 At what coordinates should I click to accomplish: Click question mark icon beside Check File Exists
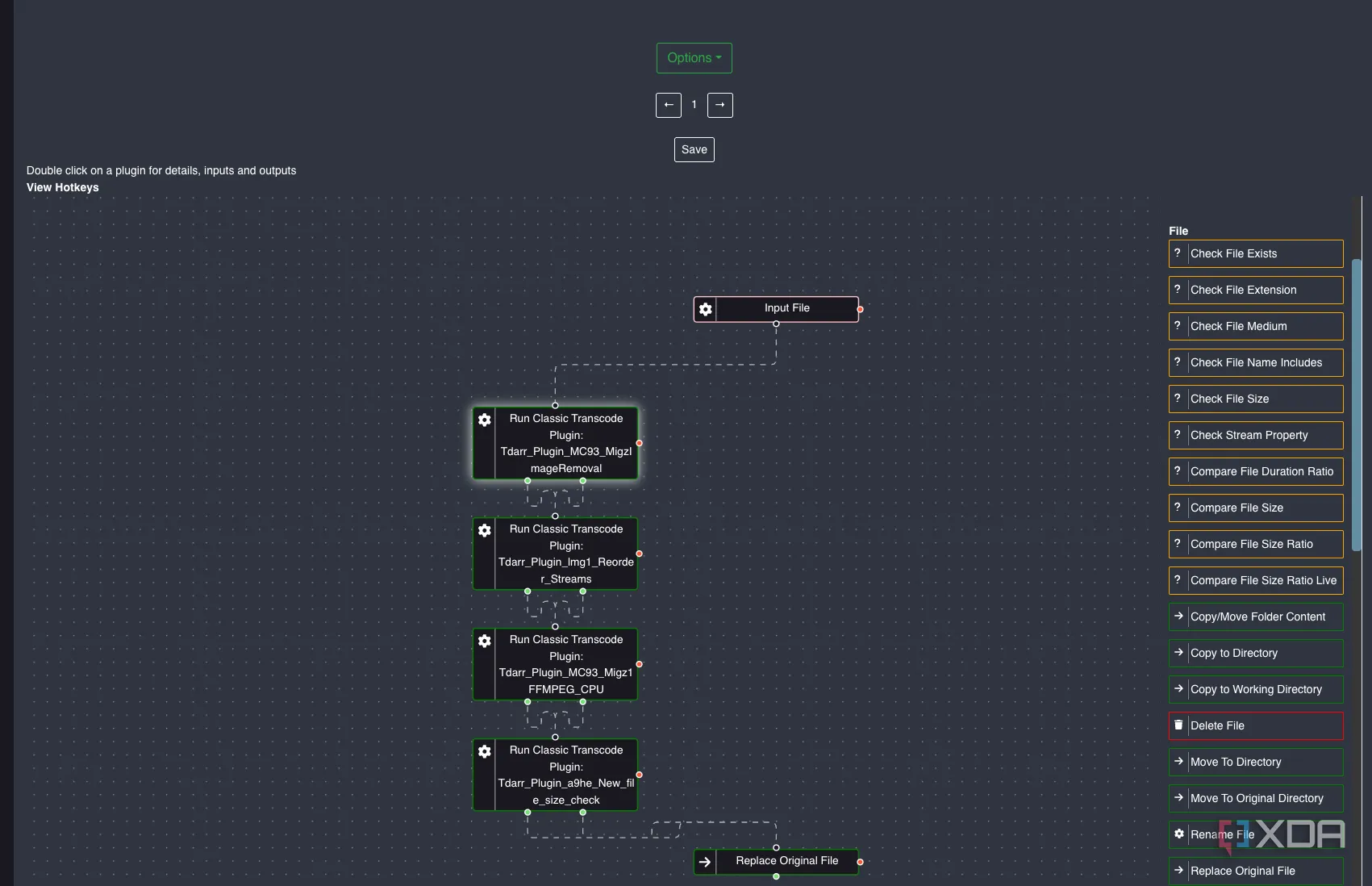pos(1178,253)
